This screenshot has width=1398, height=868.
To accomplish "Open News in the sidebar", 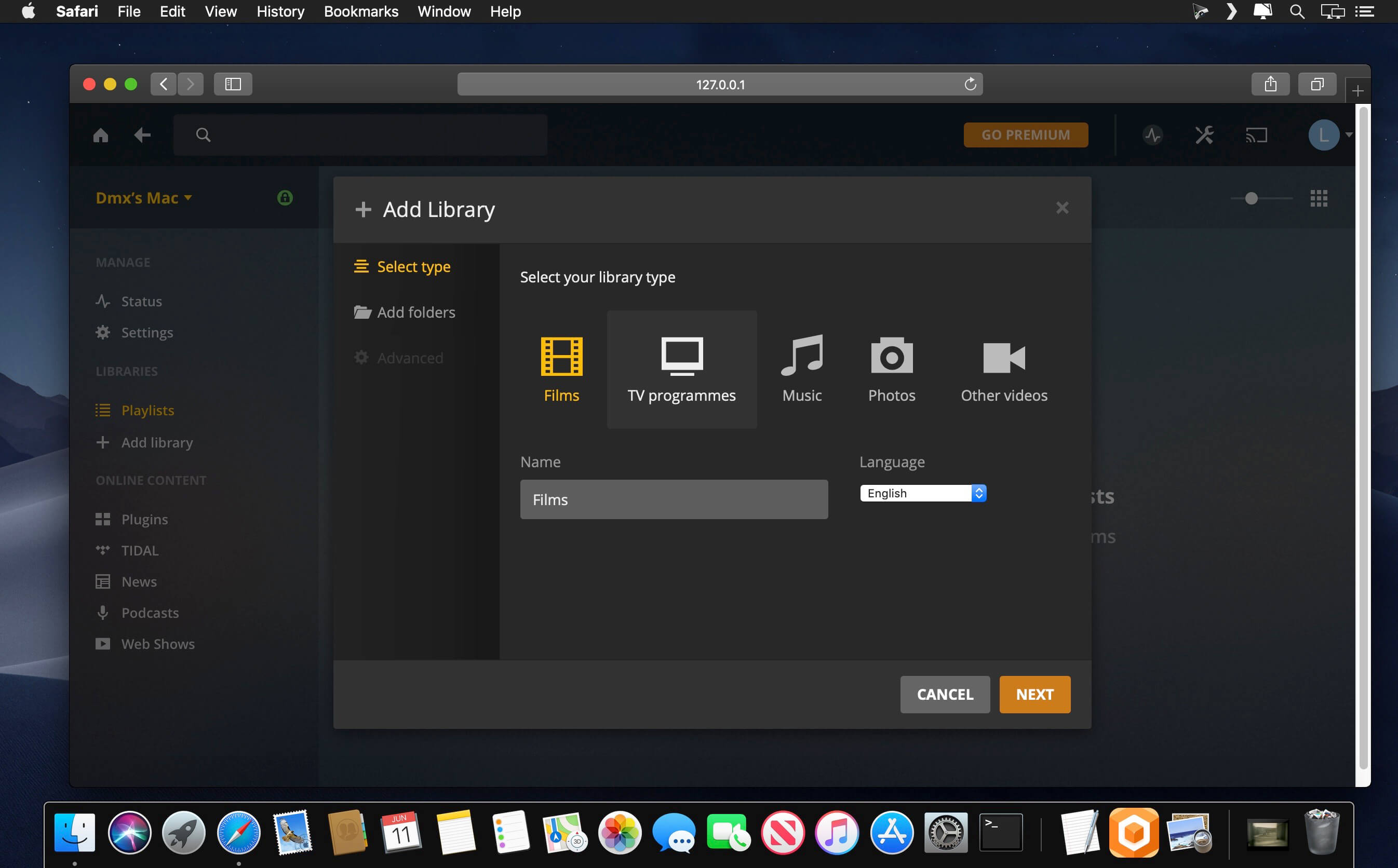I will [x=126, y=581].
